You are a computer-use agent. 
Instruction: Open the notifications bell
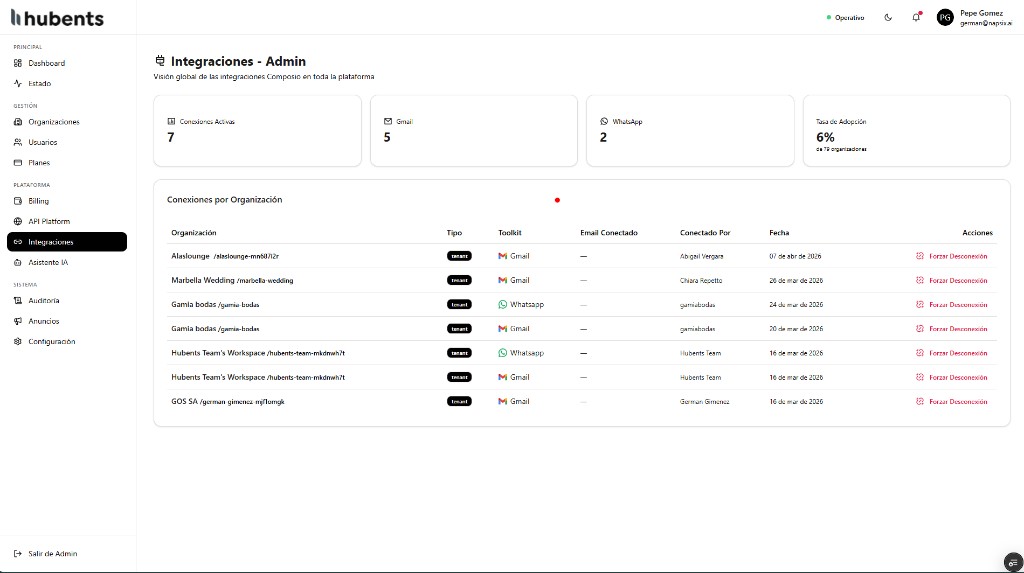pyautogui.click(x=916, y=17)
